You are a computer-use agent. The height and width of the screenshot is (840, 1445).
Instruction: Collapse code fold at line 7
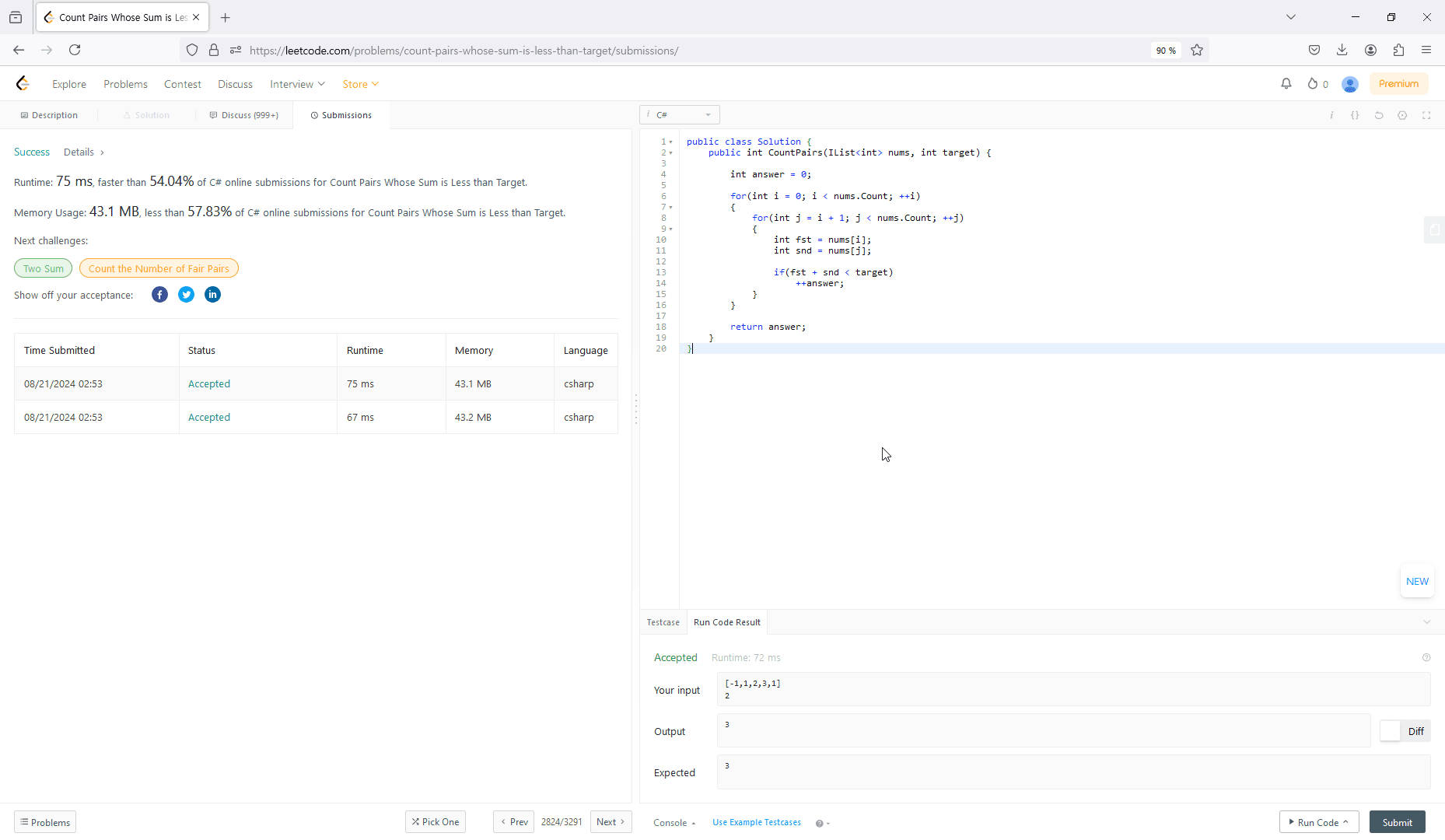[671, 208]
